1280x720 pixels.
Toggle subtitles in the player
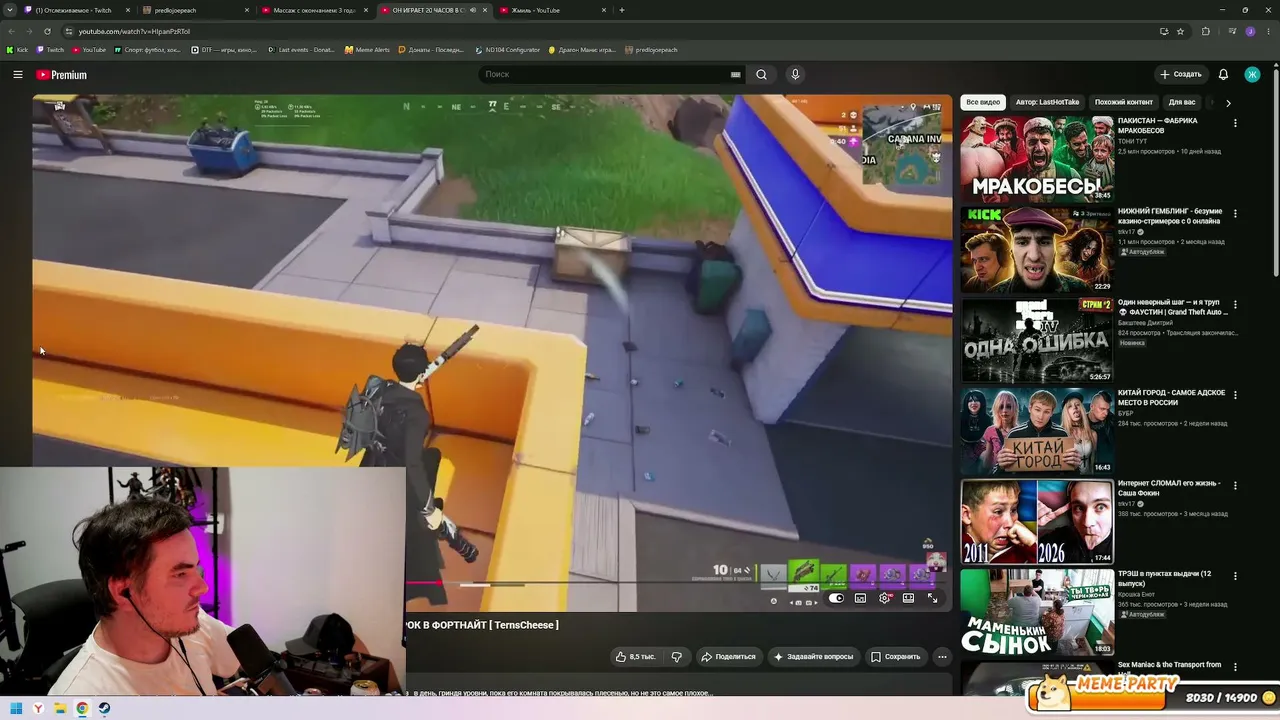pyautogui.click(x=860, y=598)
